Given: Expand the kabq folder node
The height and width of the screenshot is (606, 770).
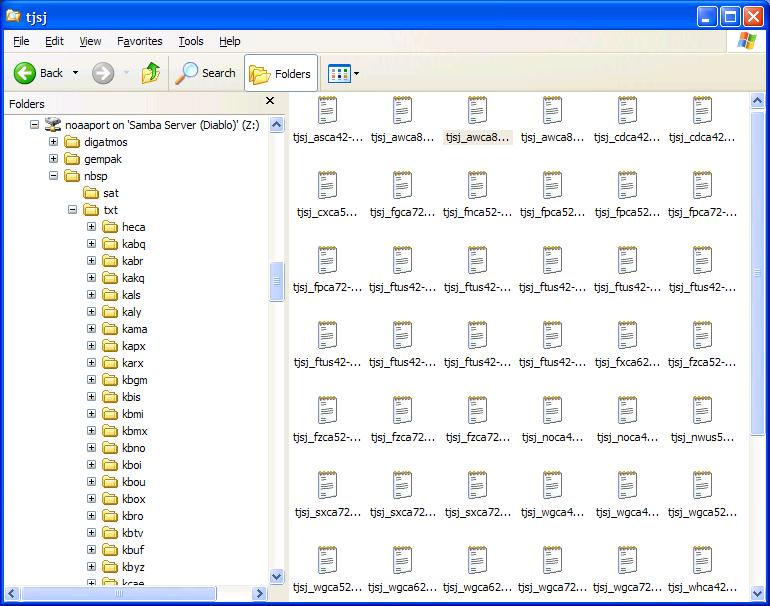Looking at the screenshot, I should point(91,244).
